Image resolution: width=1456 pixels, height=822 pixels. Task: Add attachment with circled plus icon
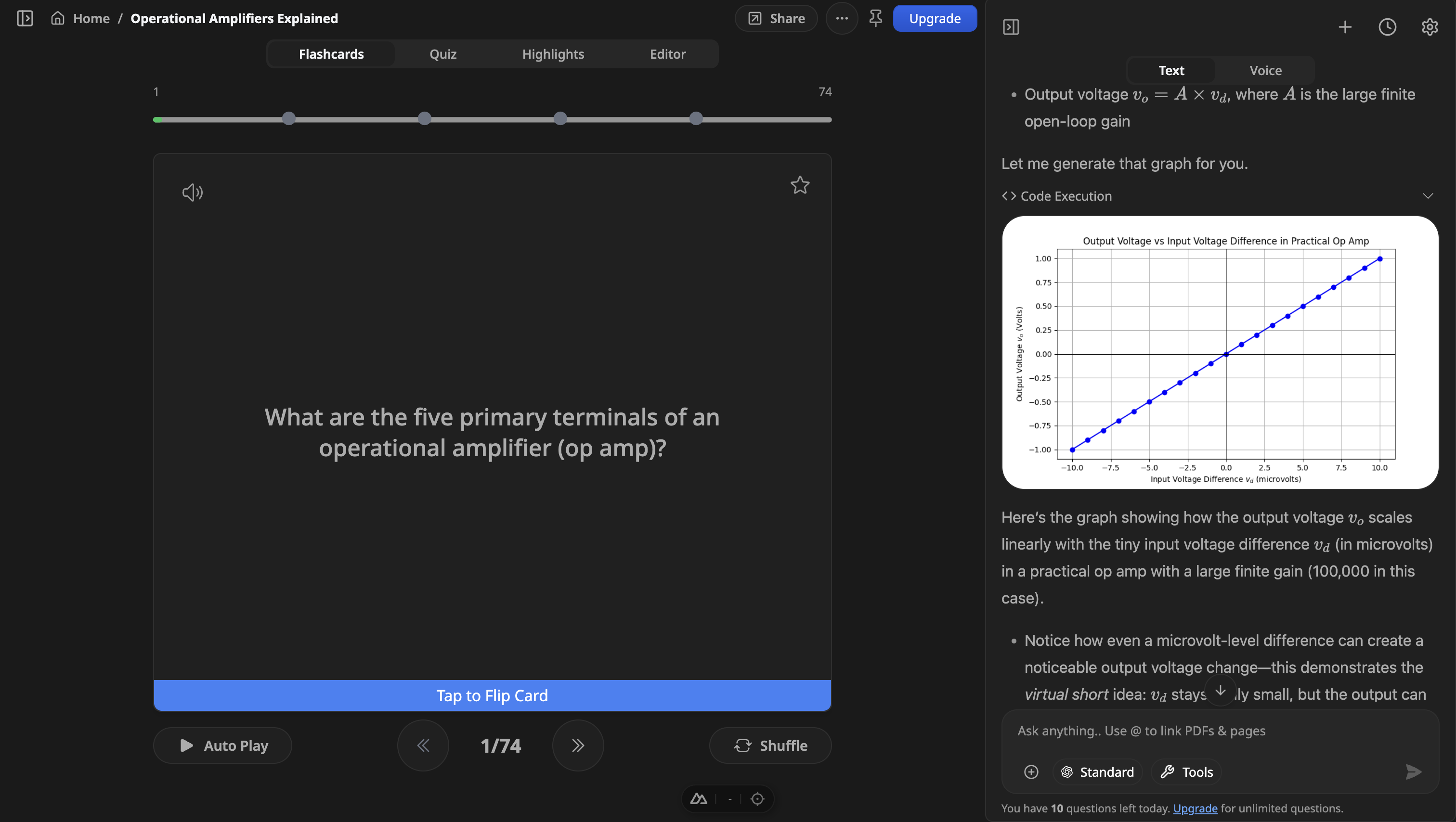click(1031, 772)
